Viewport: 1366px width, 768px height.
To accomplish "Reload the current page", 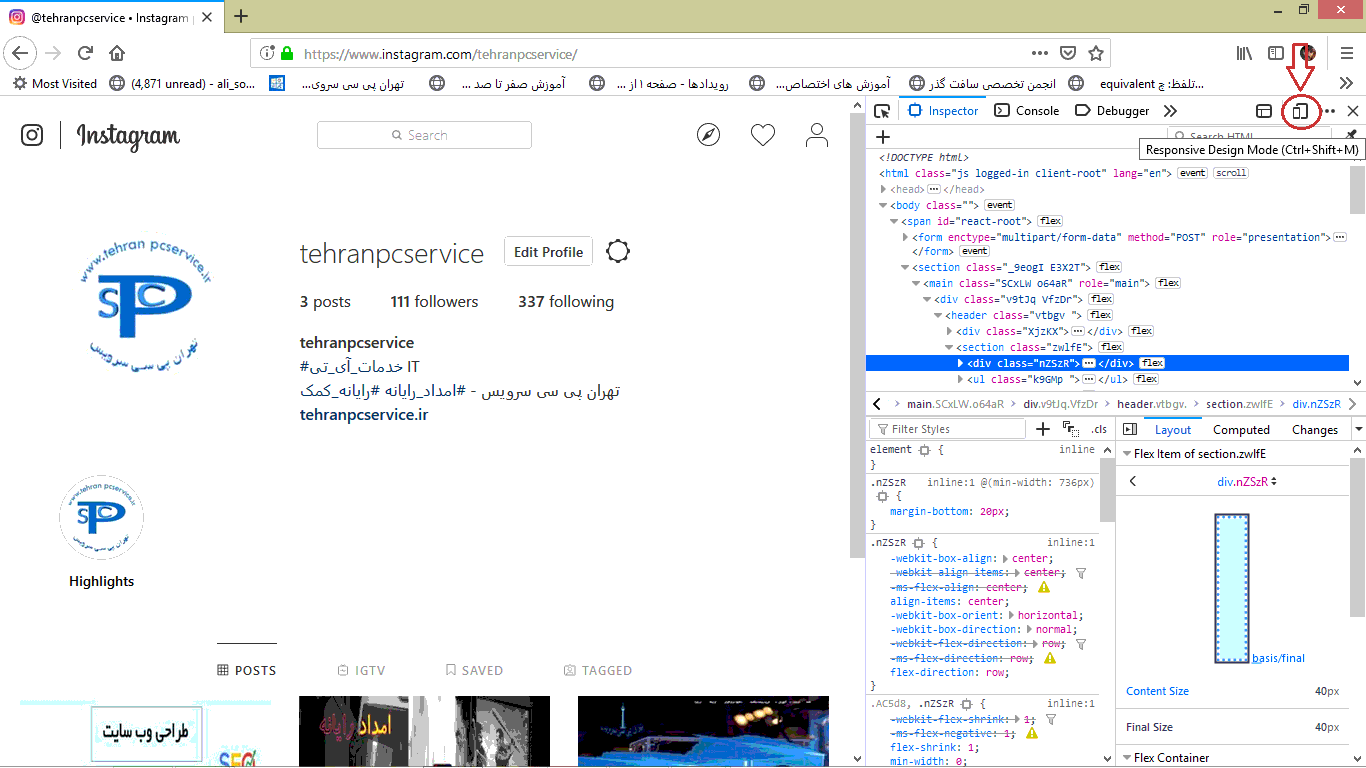I will coord(85,53).
